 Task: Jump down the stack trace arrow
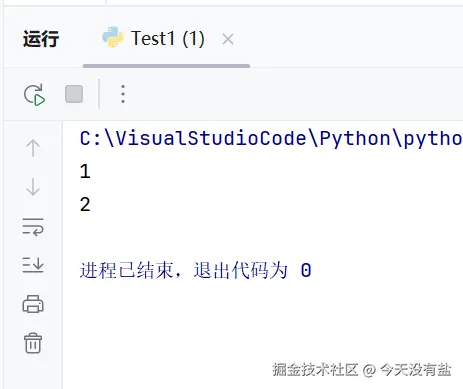coord(33,187)
